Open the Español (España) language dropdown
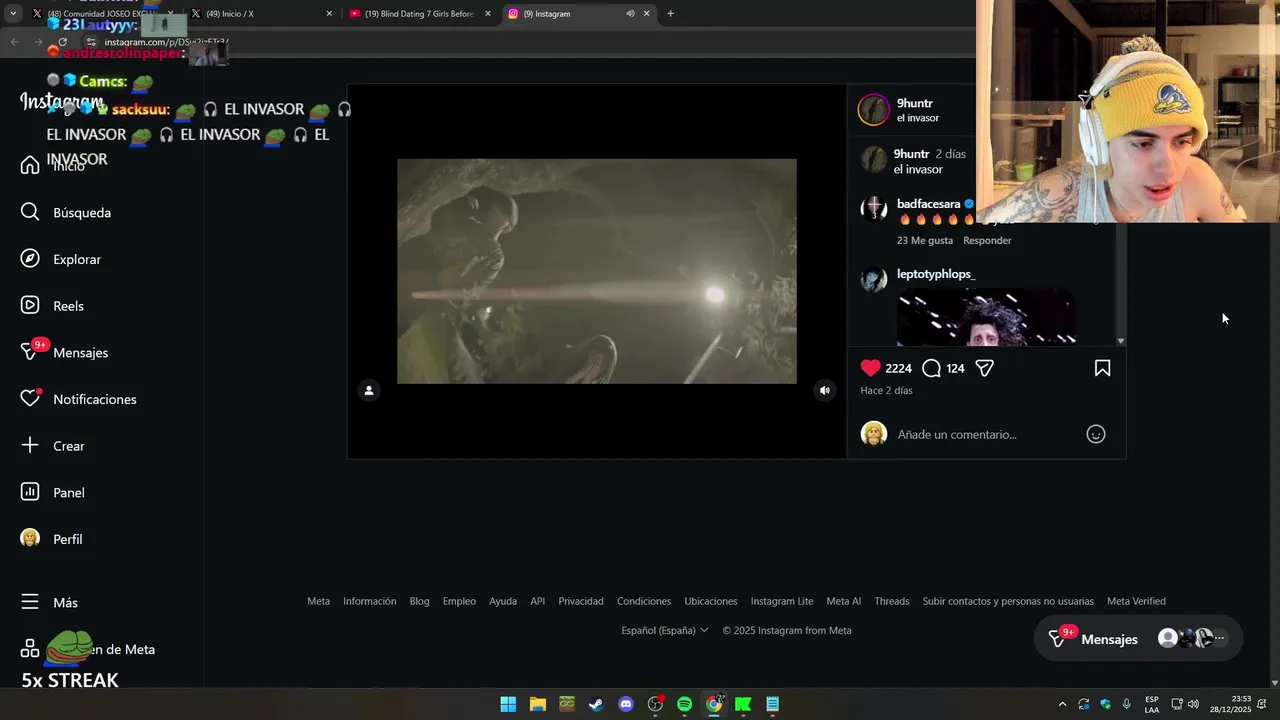The width and height of the screenshot is (1280, 720). click(x=665, y=630)
